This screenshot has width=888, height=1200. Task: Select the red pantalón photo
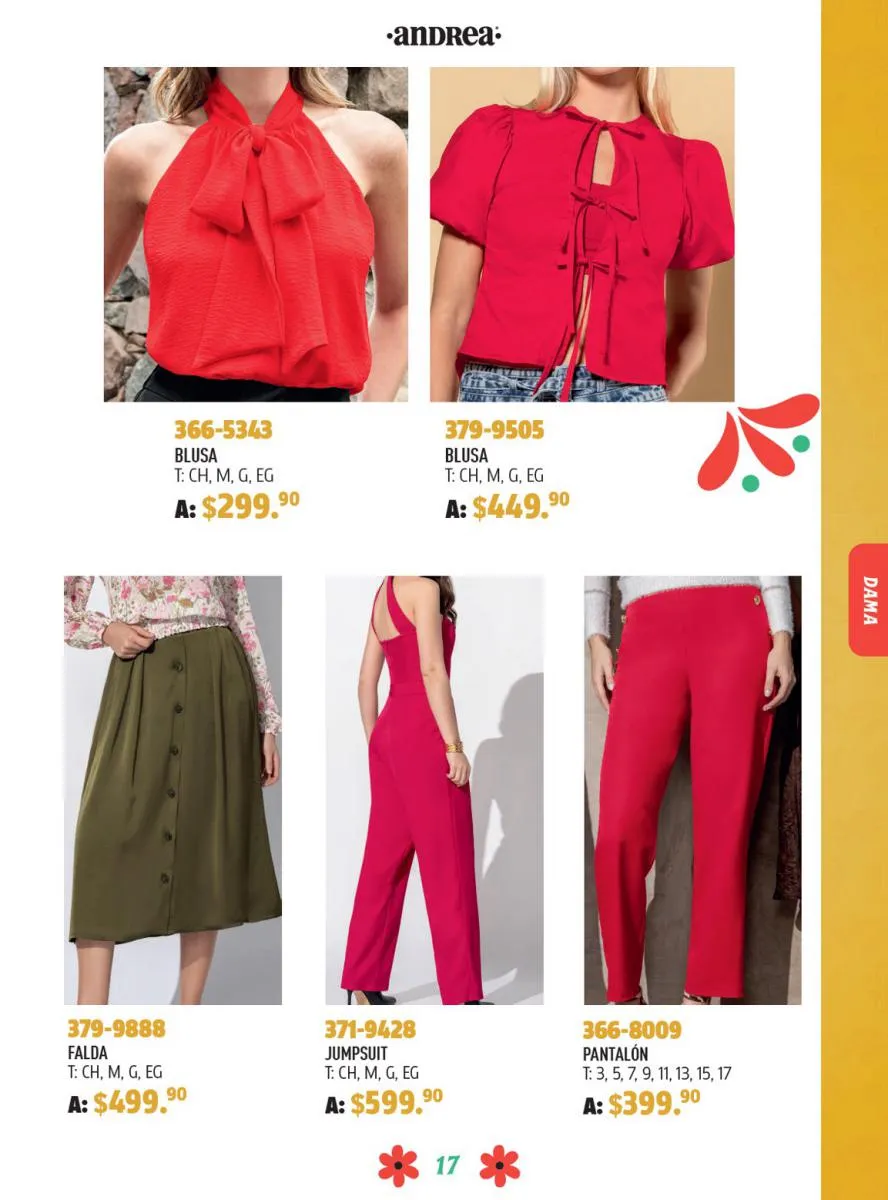click(x=692, y=790)
